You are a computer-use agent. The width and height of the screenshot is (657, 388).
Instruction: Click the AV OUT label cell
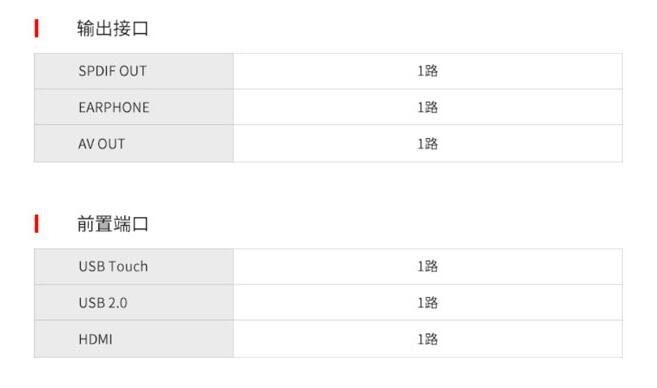click(134, 144)
